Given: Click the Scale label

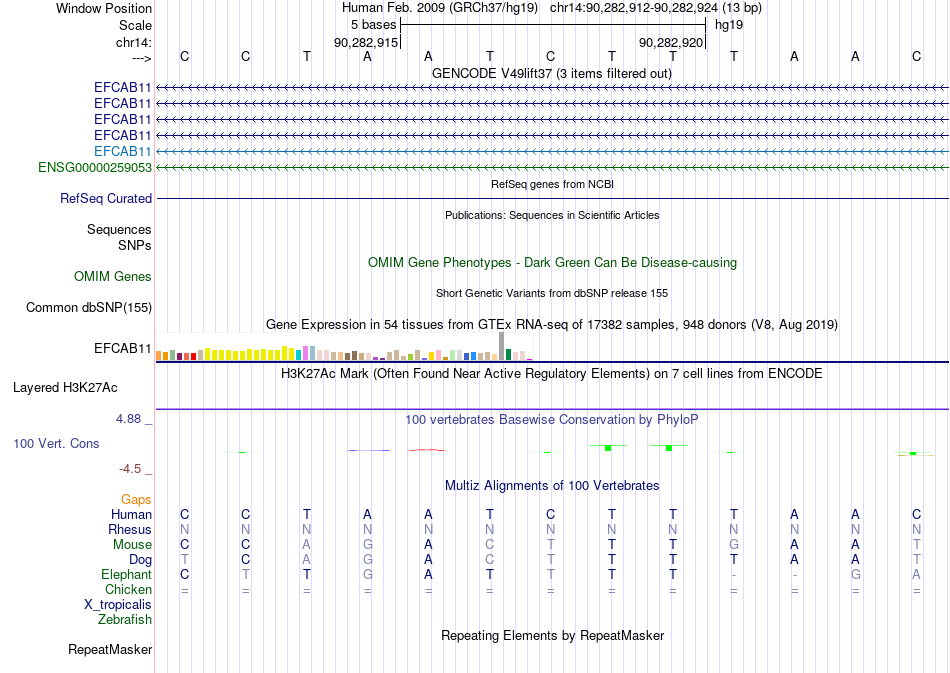Looking at the screenshot, I should tap(135, 25).
